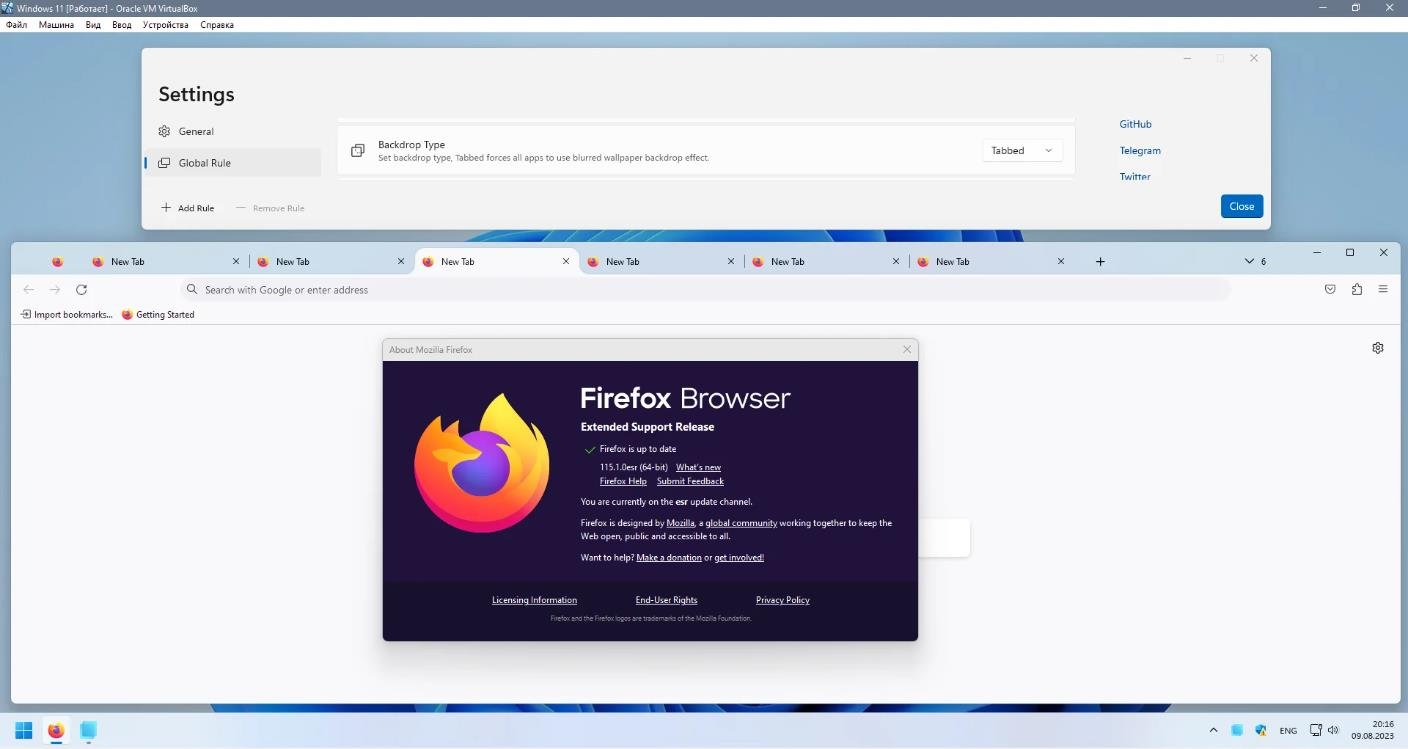This screenshot has width=1408, height=749.
Task: Click the blue Close button in Settings
Action: click(x=1242, y=206)
